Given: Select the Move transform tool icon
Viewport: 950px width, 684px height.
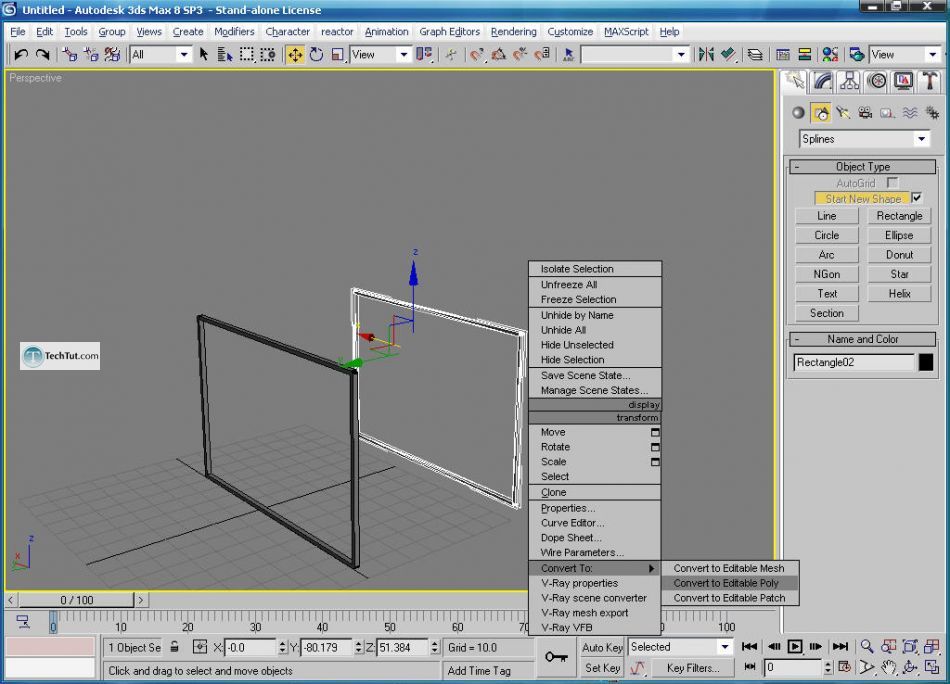Looking at the screenshot, I should tap(295, 55).
